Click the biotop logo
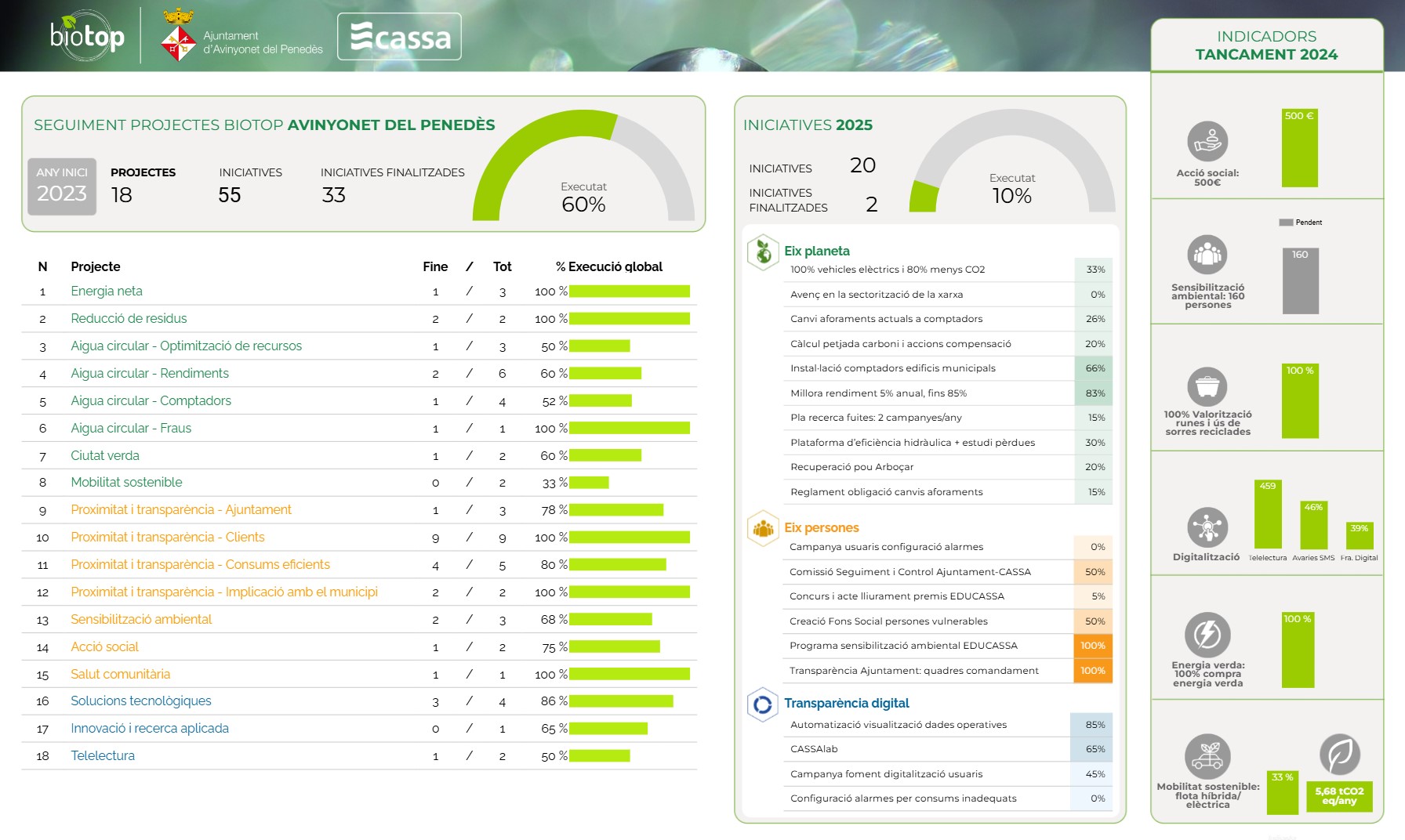This screenshot has width=1405, height=840. point(87,36)
